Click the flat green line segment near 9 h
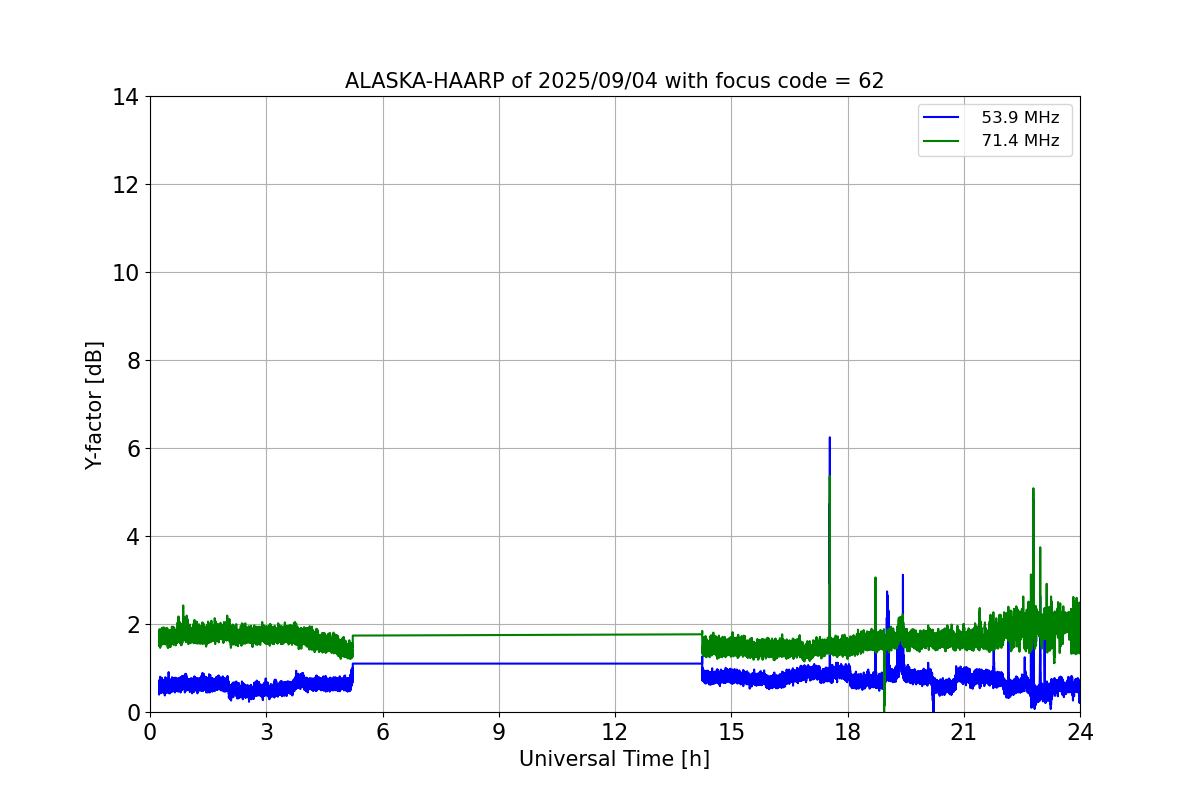1200x800 pixels. 499,634
